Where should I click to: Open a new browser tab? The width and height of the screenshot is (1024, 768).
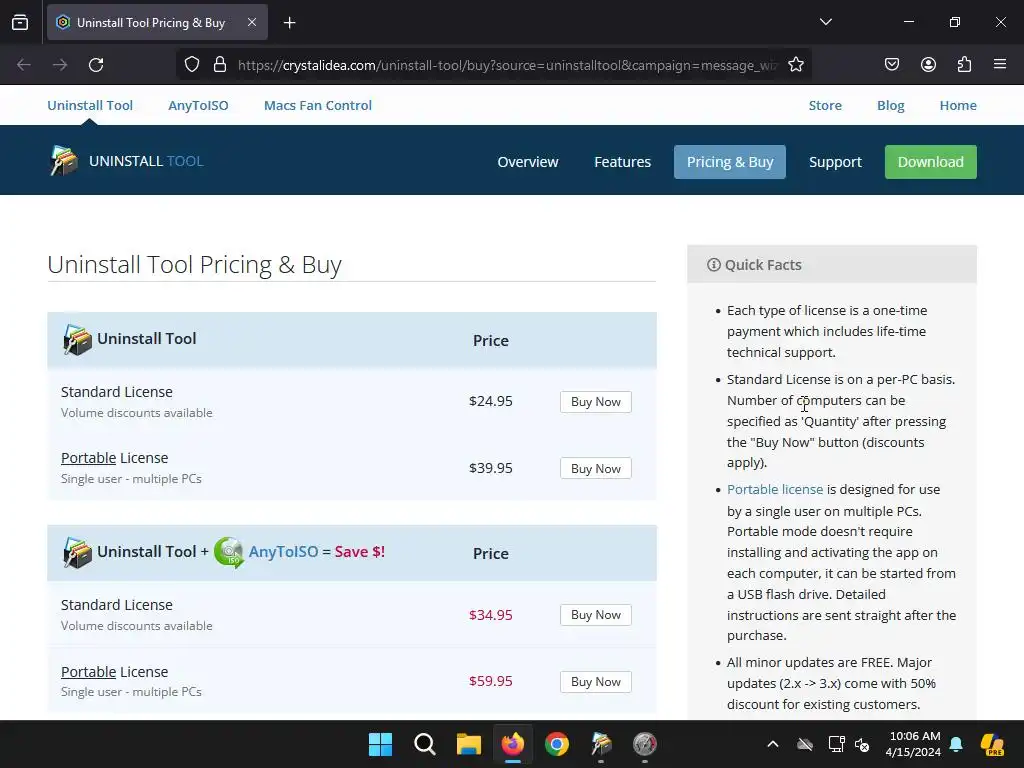[289, 23]
